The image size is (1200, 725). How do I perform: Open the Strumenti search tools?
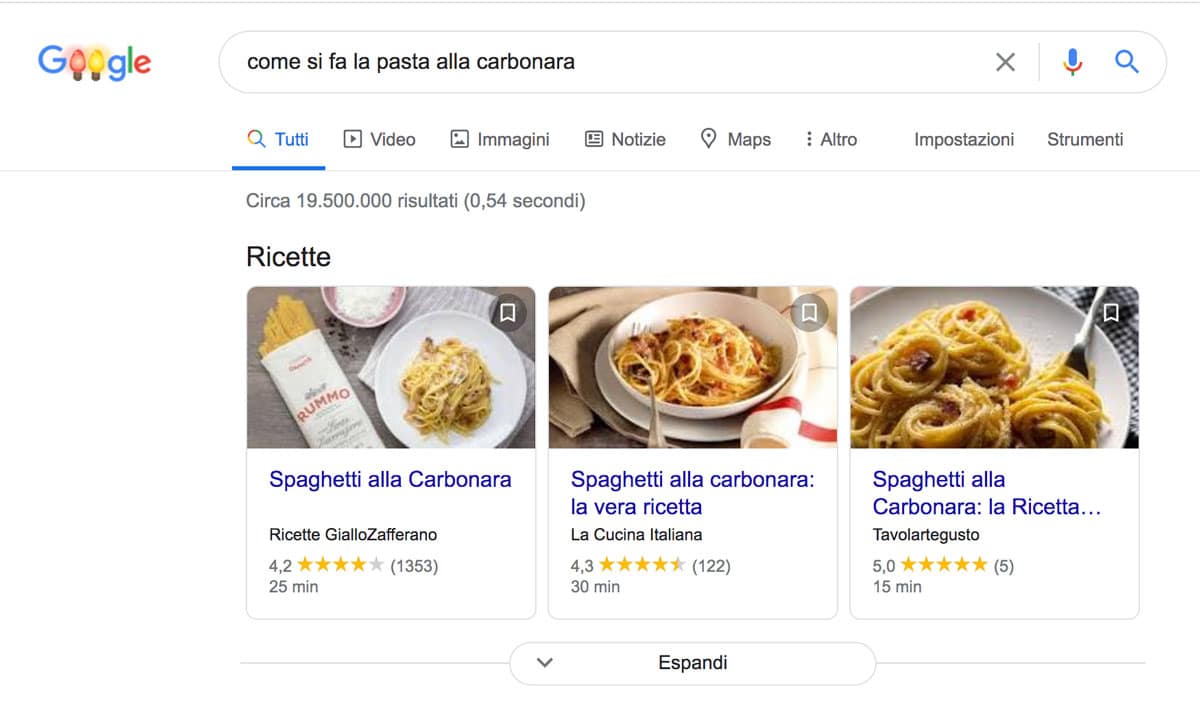click(x=1085, y=139)
